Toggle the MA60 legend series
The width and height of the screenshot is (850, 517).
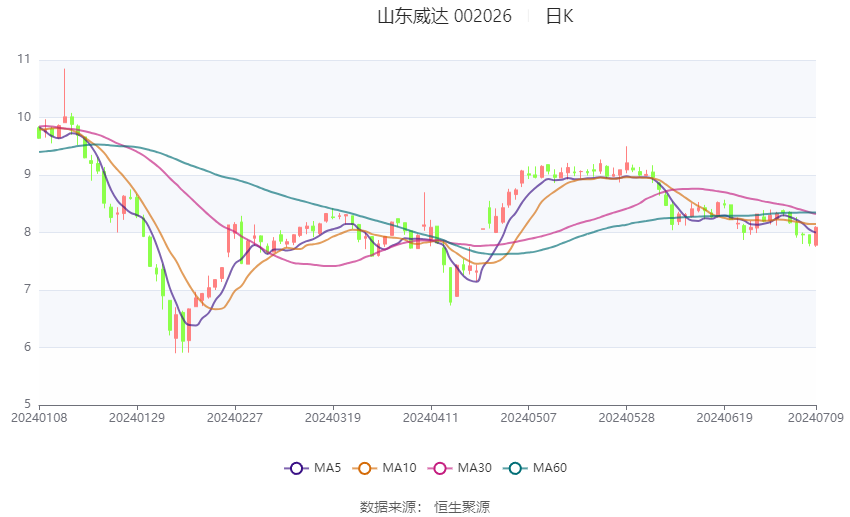tap(535, 468)
